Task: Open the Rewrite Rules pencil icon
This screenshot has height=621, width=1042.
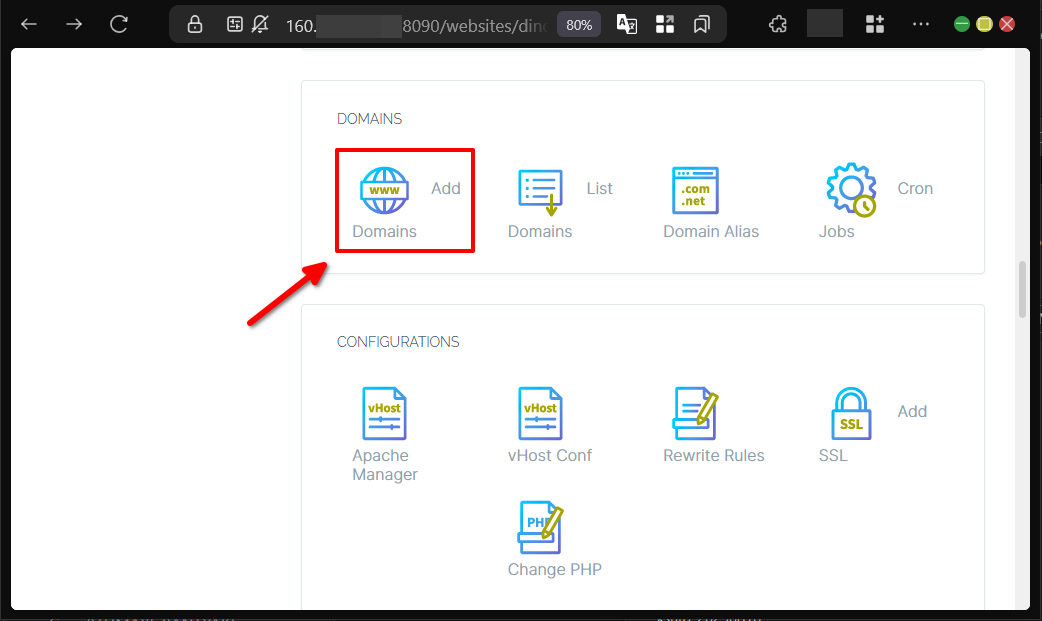Action: (695, 414)
